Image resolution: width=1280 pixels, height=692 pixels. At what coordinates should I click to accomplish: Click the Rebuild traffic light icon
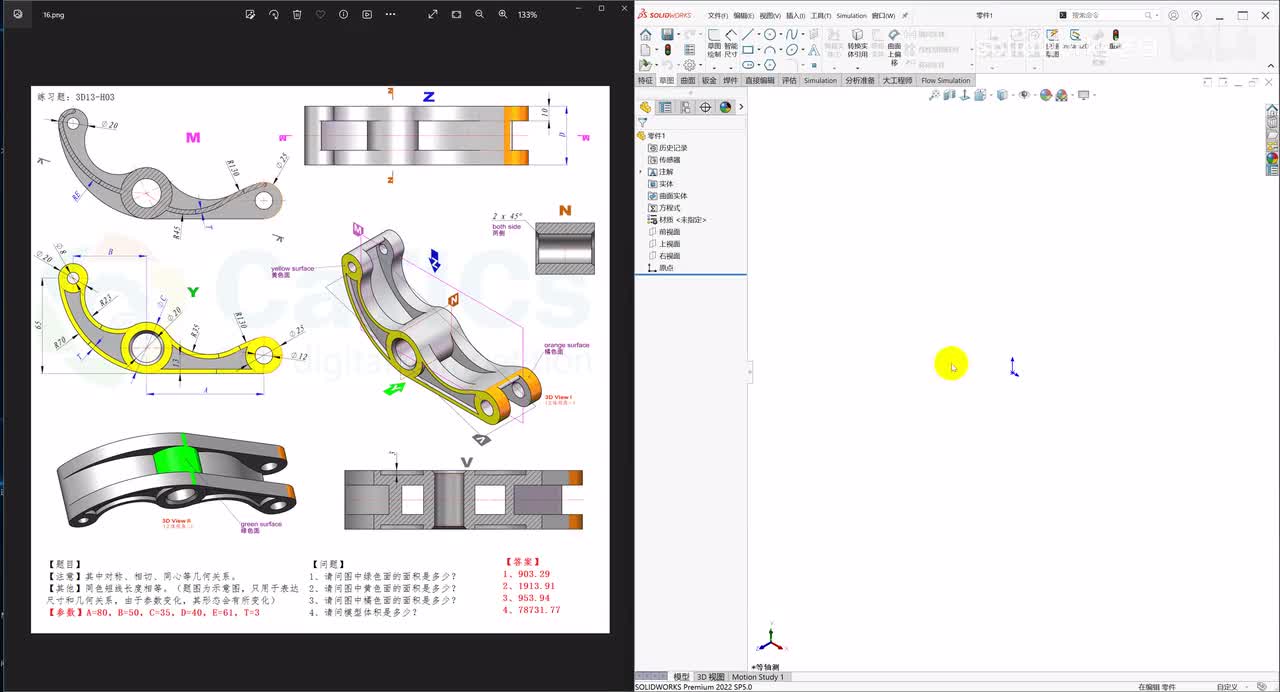[667, 50]
